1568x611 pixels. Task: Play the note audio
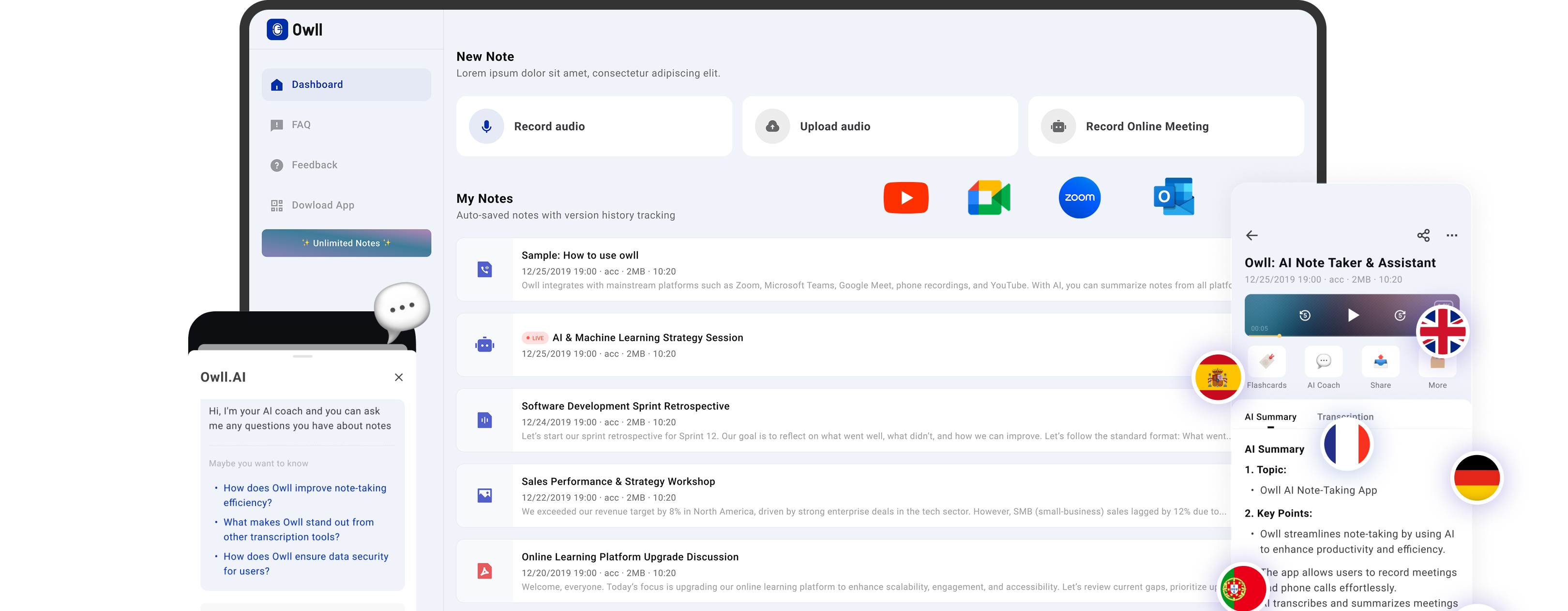(x=1353, y=315)
